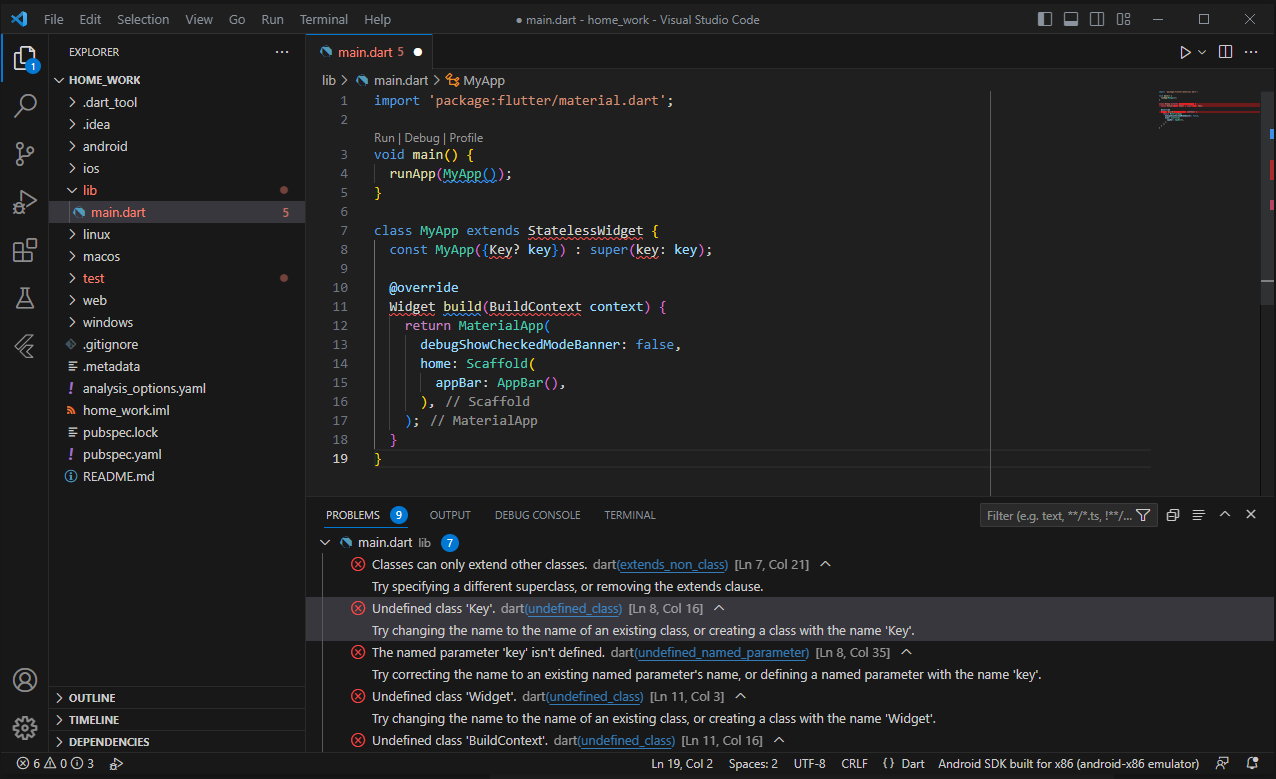Collapse the 'Undefined class Key' problem details
The height and width of the screenshot is (779, 1276).
tap(718, 608)
